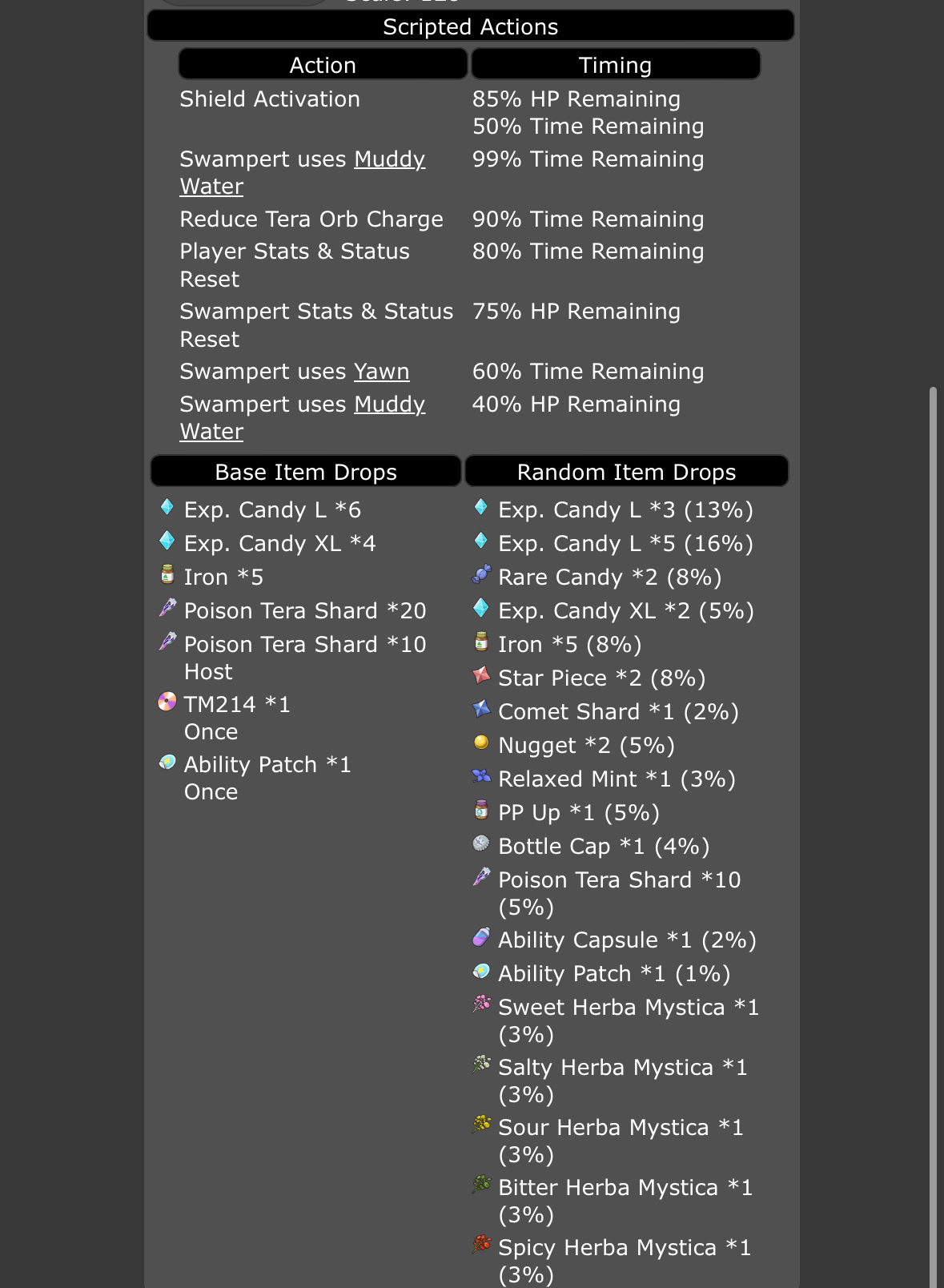Click the Ability Patch icon in Base Drops

167,763
